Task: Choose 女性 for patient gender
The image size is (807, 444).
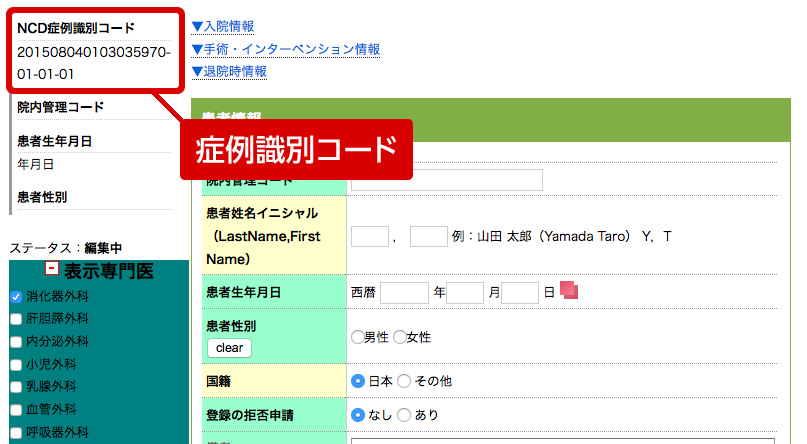Action: click(x=400, y=338)
